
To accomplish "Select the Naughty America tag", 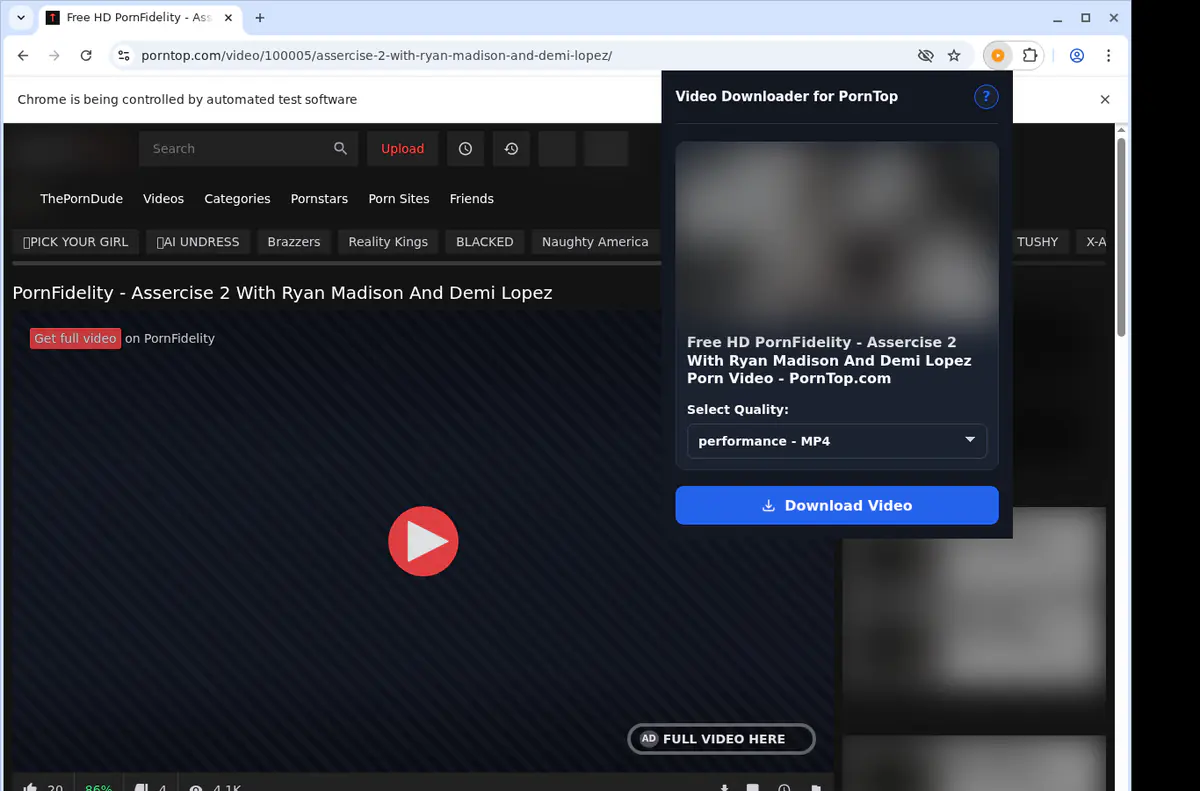I will click(595, 242).
